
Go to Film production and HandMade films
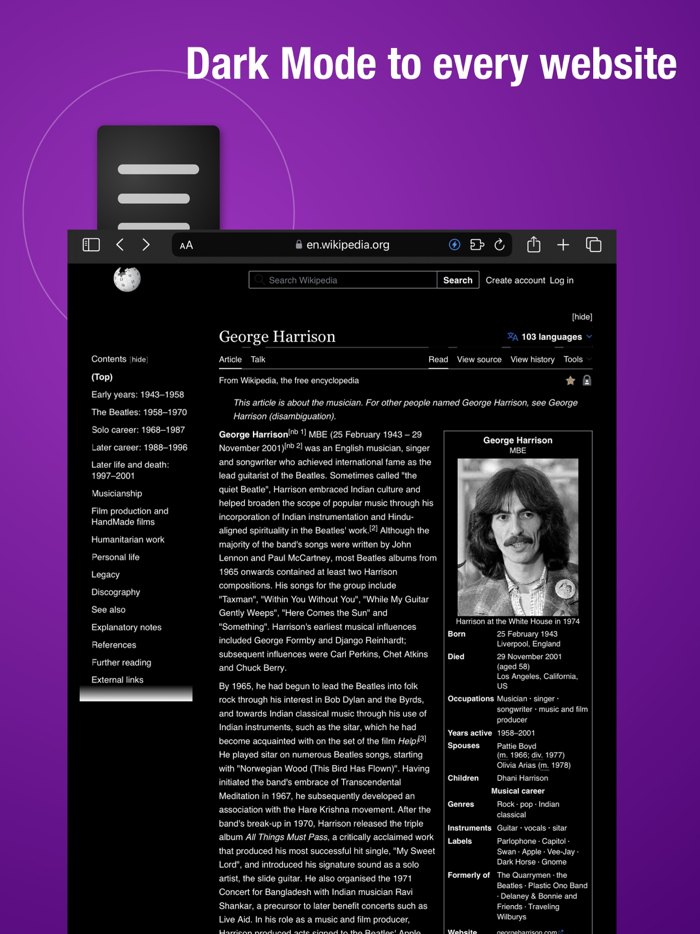[x=130, y=516]
